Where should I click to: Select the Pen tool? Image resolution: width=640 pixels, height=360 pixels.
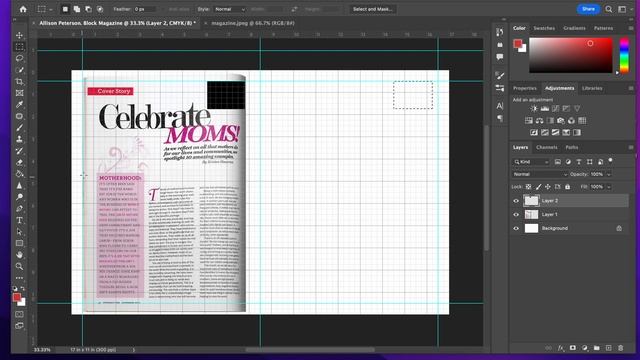click(19, 209)
